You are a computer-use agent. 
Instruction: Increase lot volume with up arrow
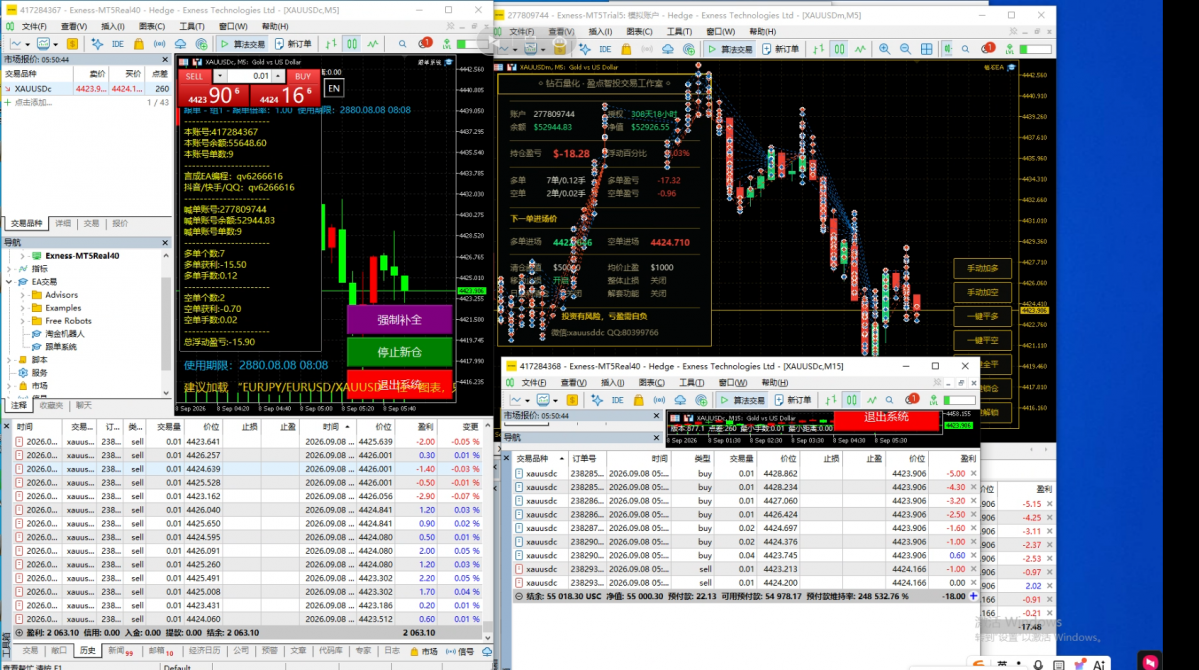278,76
